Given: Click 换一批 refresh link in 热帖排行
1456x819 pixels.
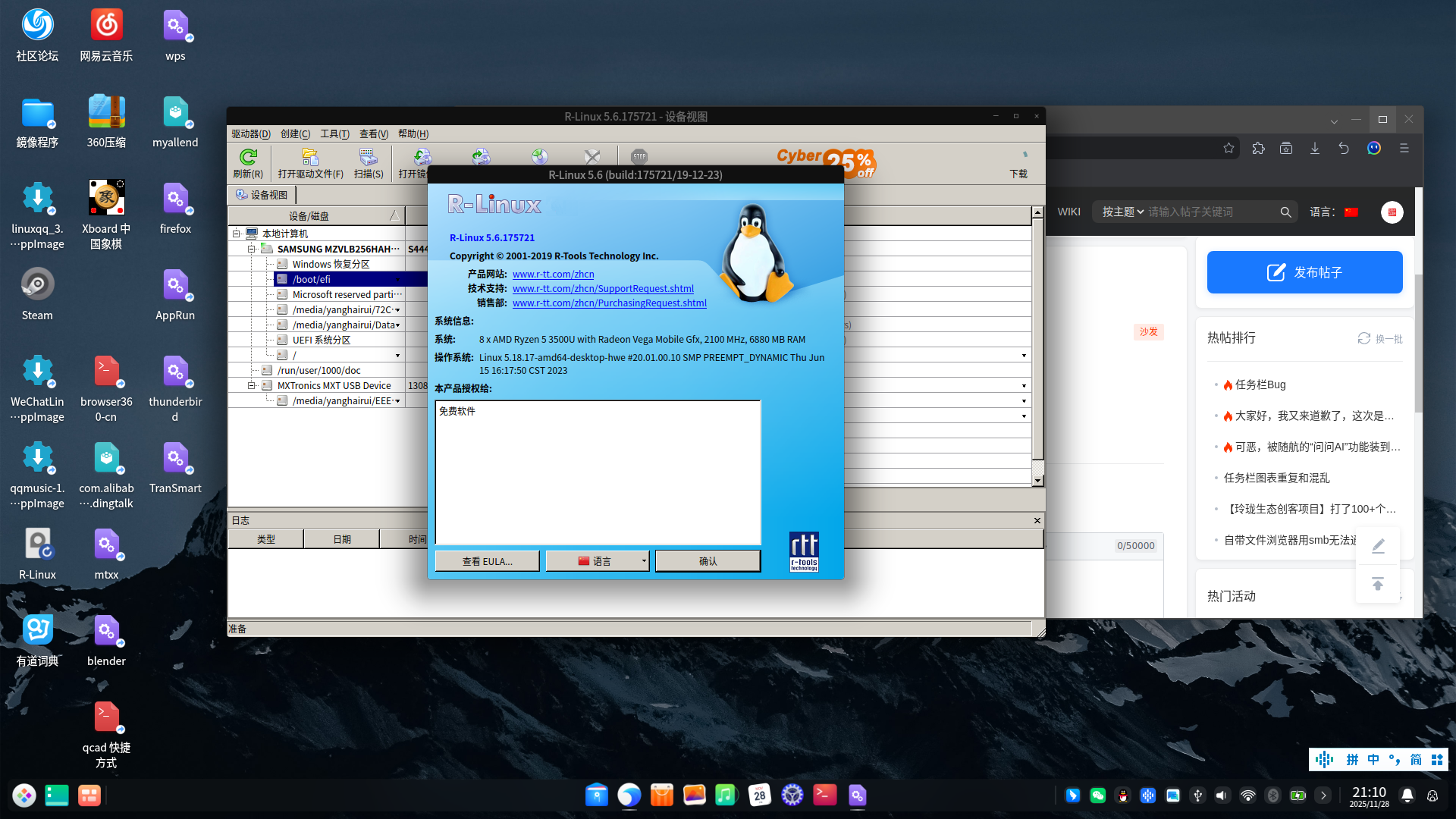Looking at the screenshot, I should [x=1380, y=339].
